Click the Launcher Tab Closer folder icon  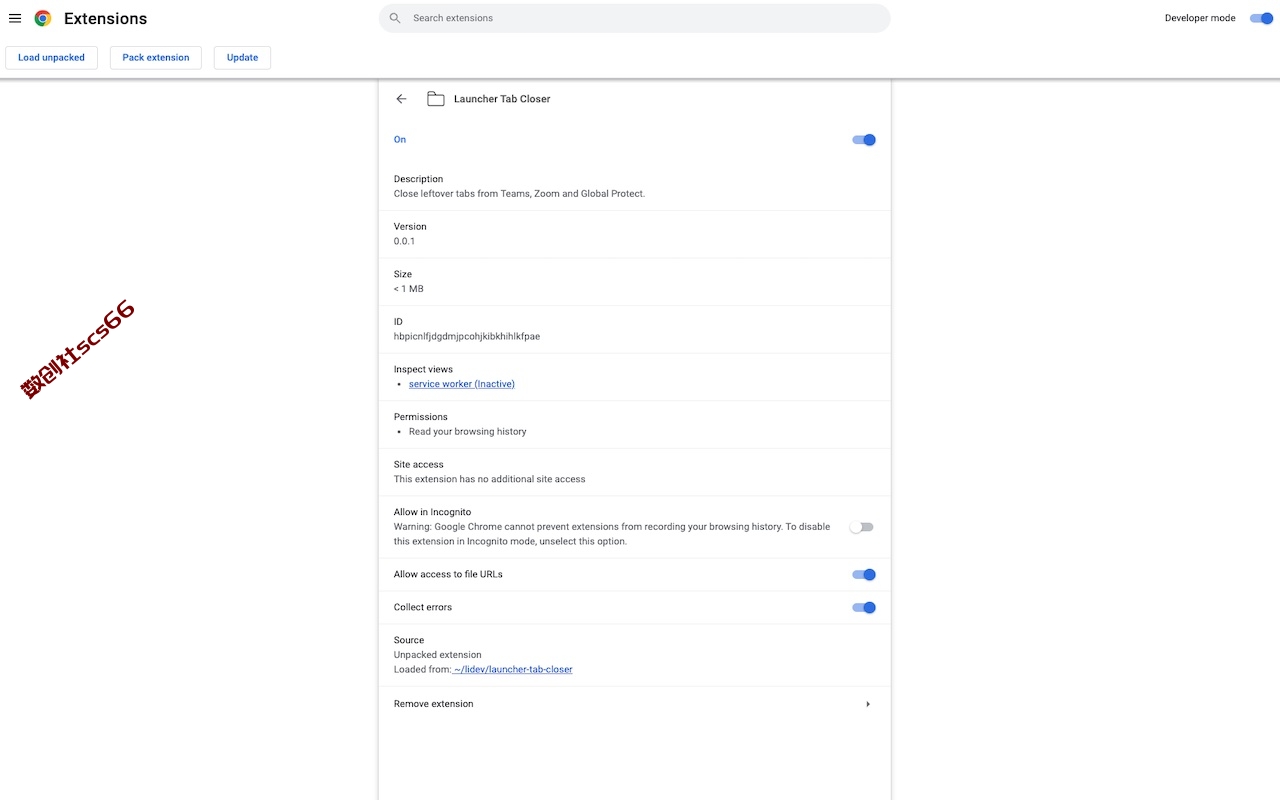pos(436,99)
